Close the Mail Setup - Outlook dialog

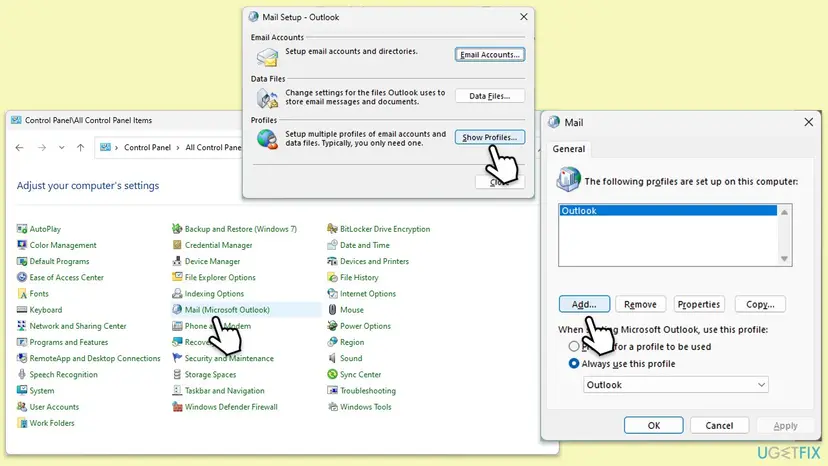(523, 17)
